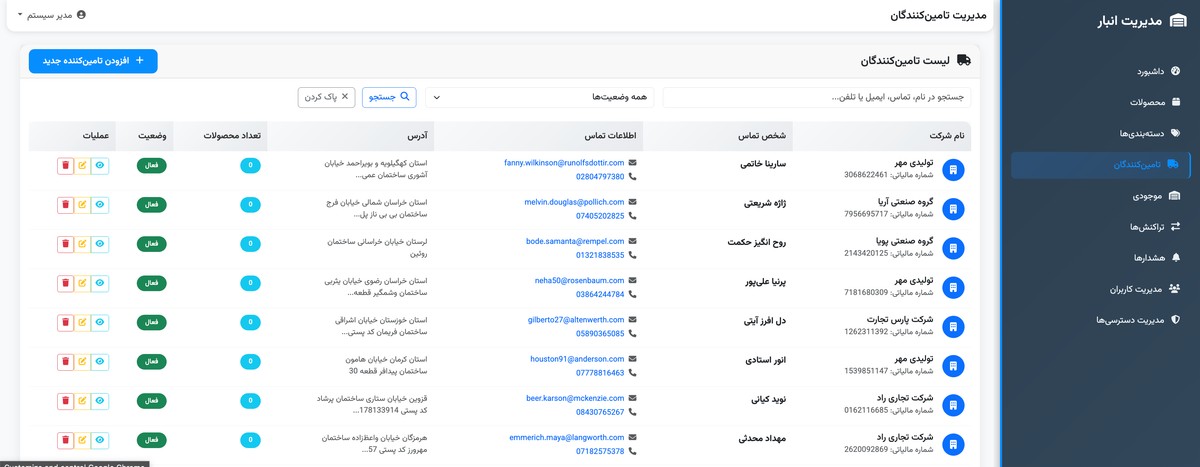
Task: Click email link fanny.wilkinson@runolfsdottir.com
Action: pyautogui.click(x=564, y=162)
